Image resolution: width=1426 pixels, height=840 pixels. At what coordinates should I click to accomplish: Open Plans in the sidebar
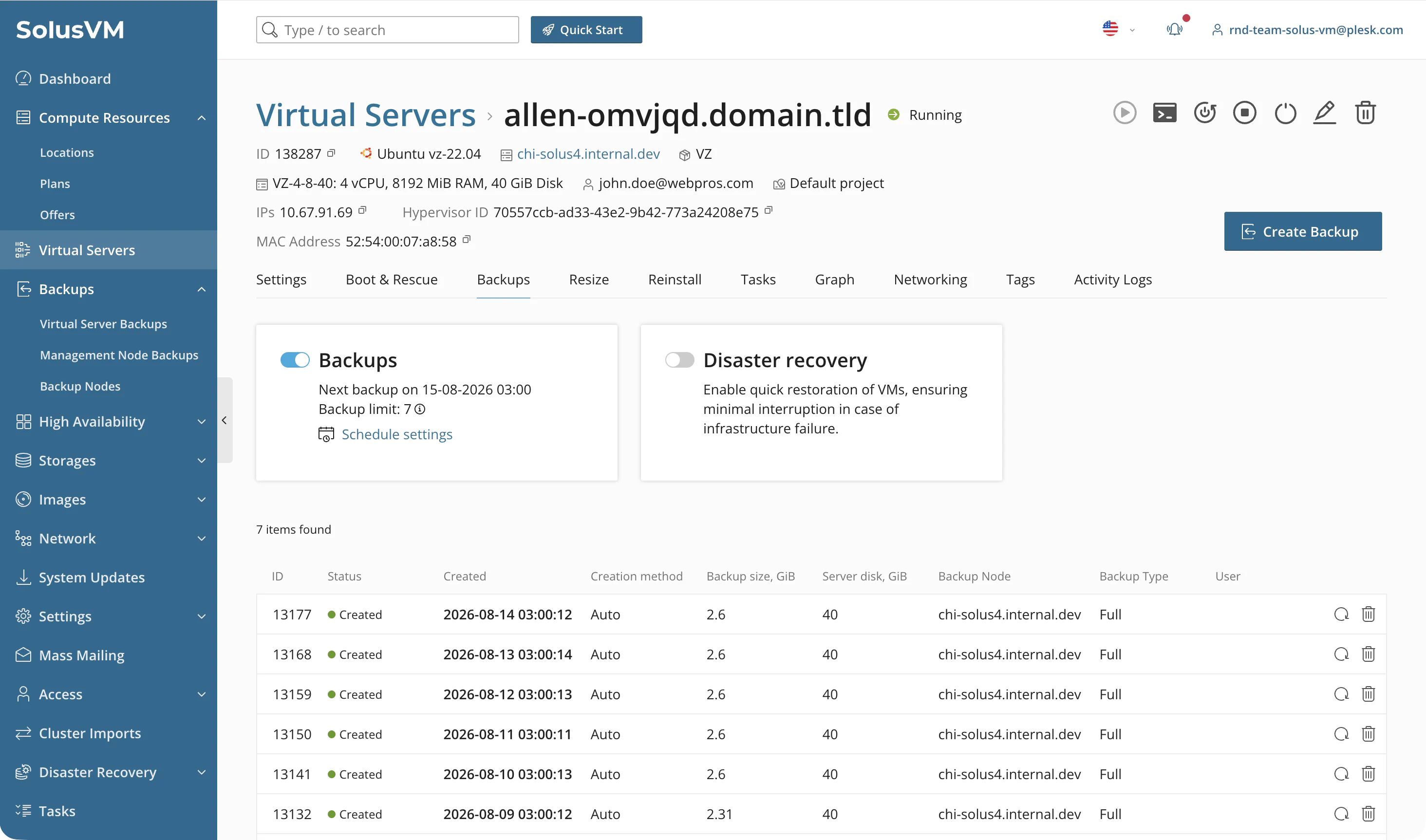(55, 184)
